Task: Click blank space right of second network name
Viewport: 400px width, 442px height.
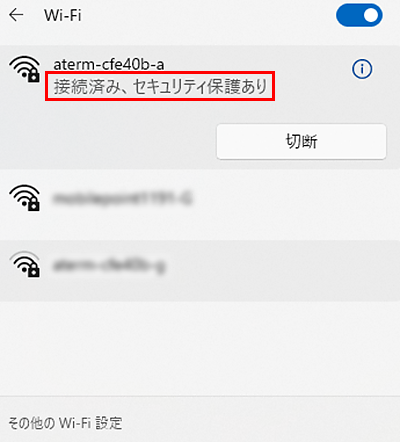Action: pos(293,199)
